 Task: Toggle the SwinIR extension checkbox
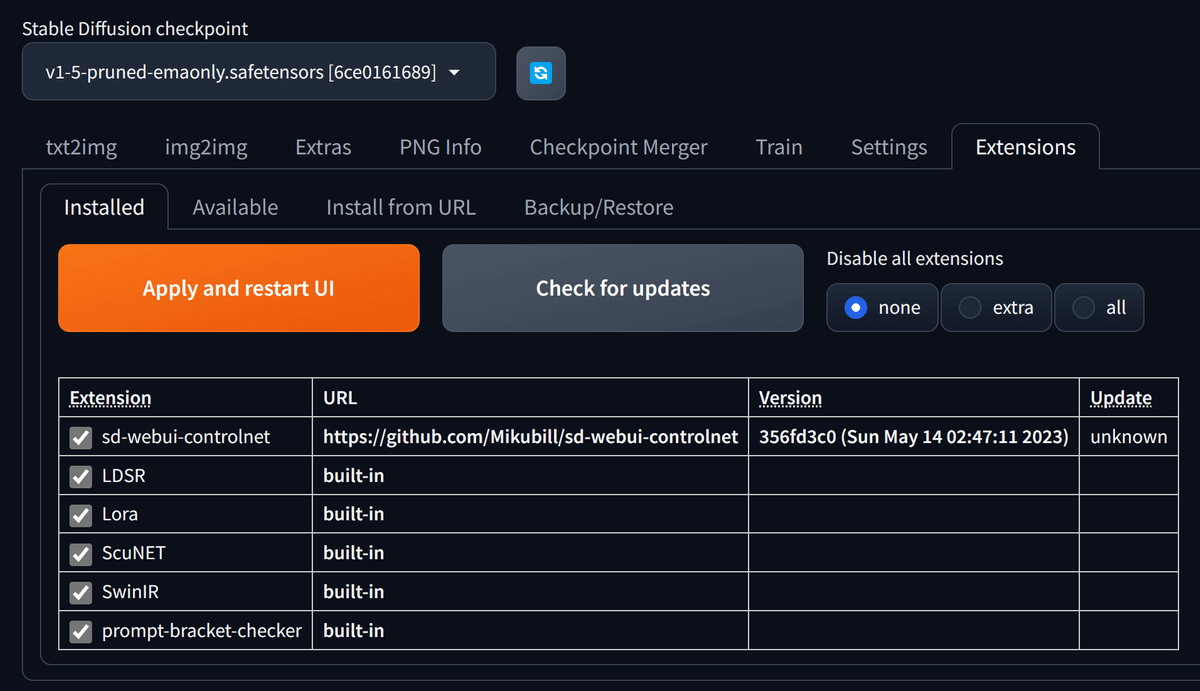[x=81, y=593]
